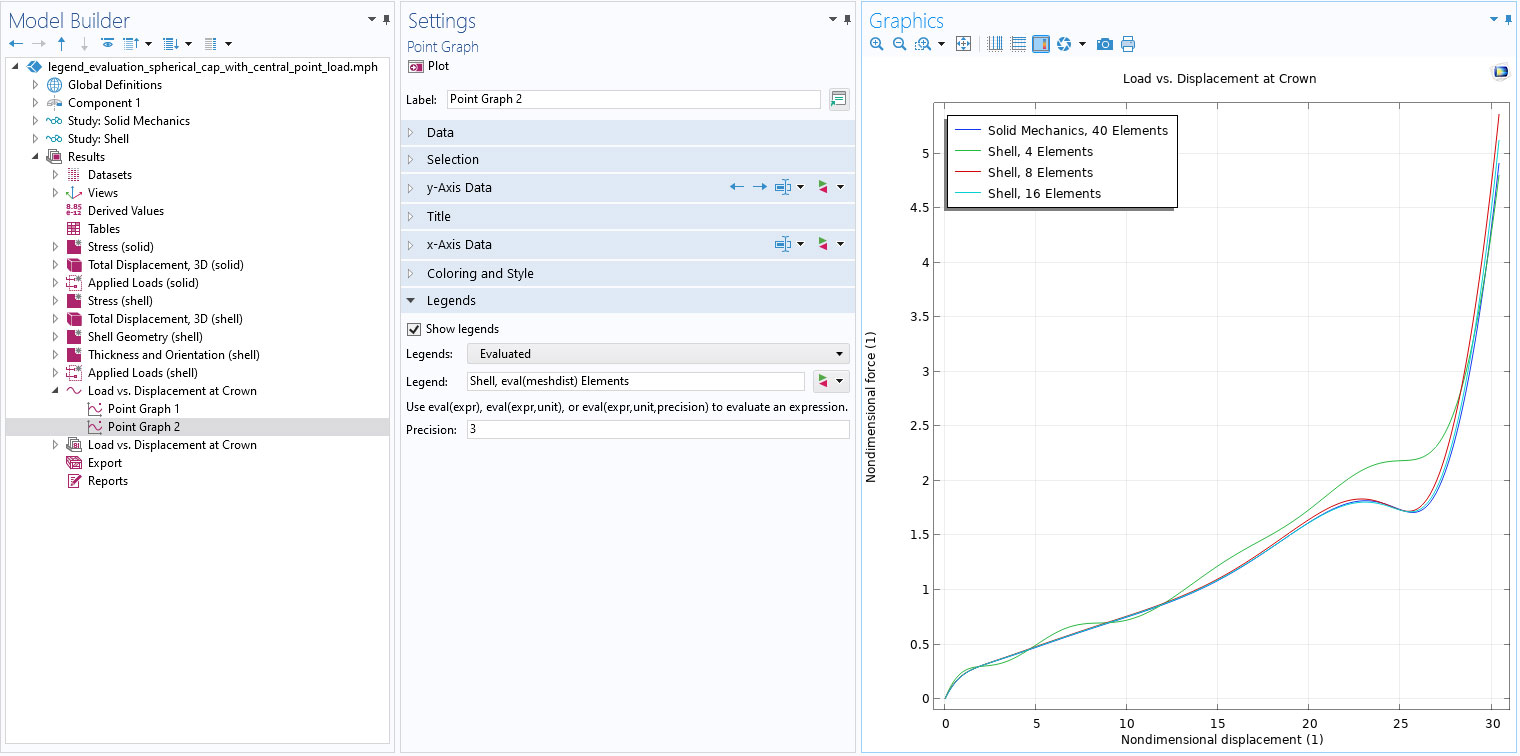Select the Reports node in the tree
The width and height of the screenshot is (1520, 756).
[107, 481]
